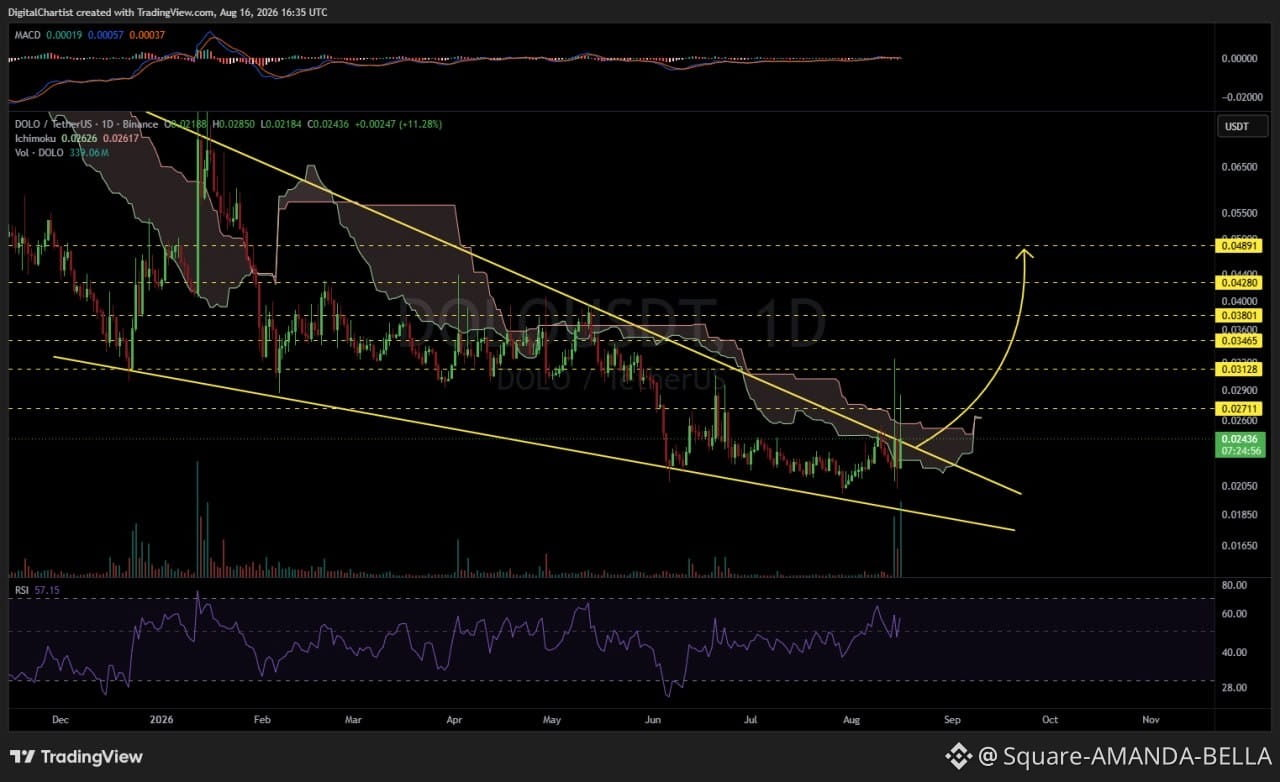Click the +11.28% change value

coord(423,124)
